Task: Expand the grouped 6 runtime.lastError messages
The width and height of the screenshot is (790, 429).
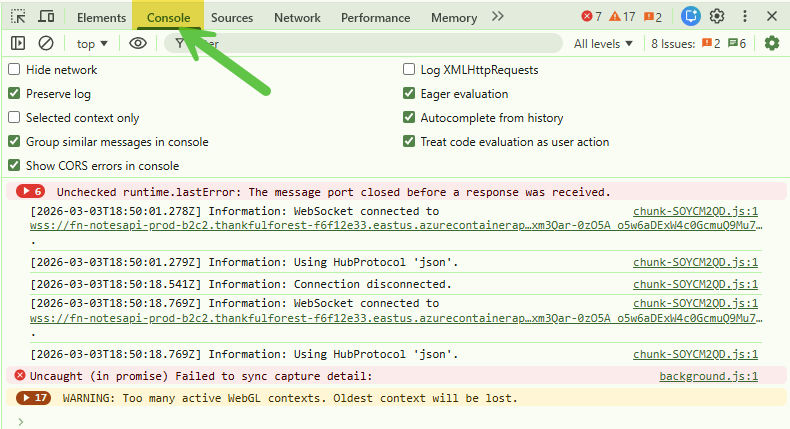Action: coord(31,192)
